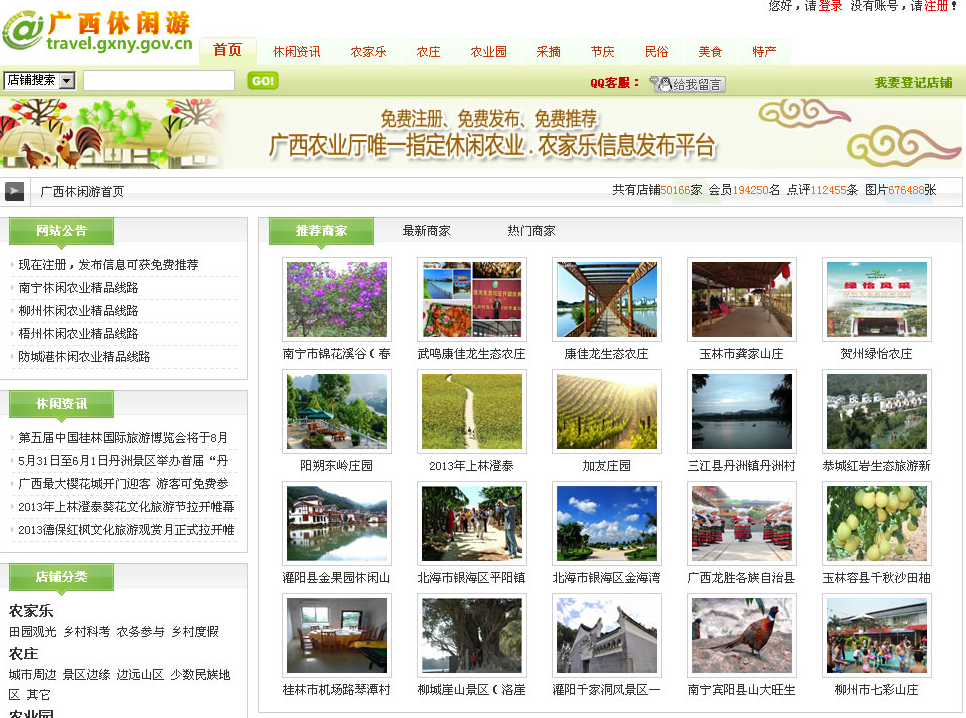The width and height of the screenshot is (966, 718).
Task: Open the 康佳龙生态农庄 corridor thumbnail
Action: click(x=607, y=300)
